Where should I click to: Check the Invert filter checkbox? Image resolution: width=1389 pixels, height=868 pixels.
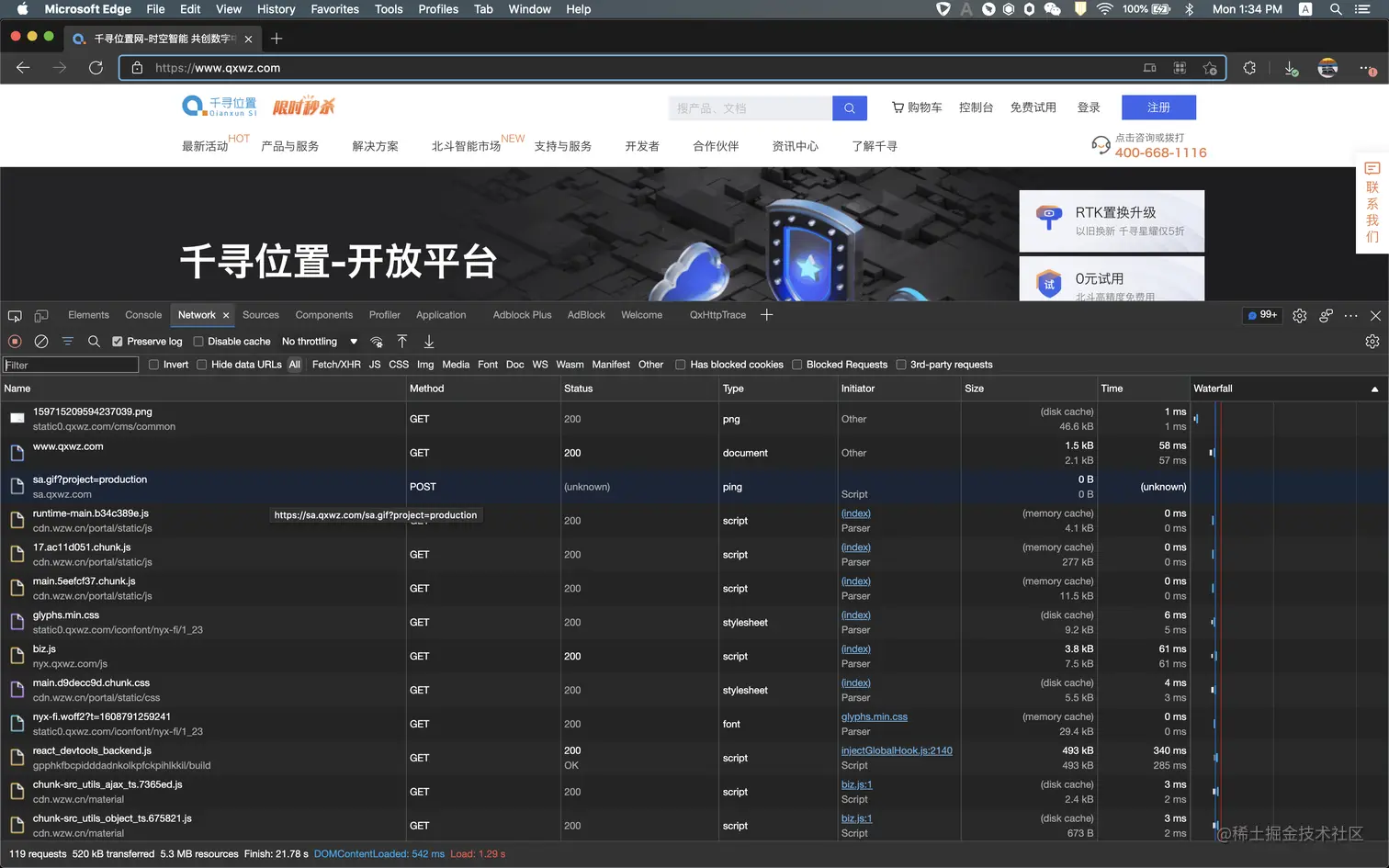154,365
